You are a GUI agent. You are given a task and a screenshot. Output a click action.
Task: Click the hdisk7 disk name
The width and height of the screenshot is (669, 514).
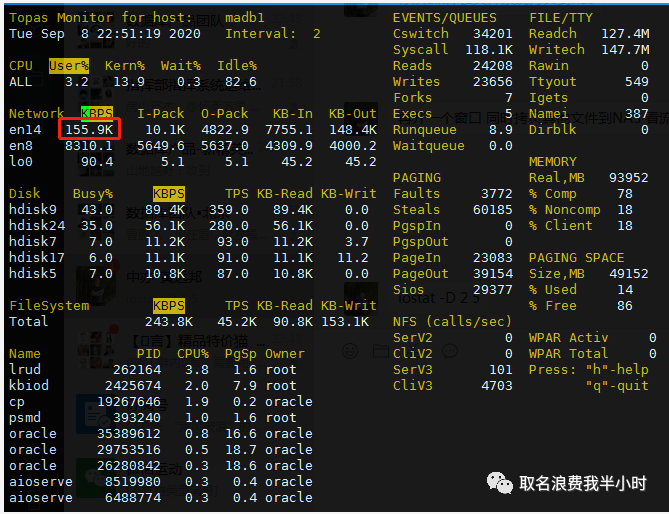(x=33, y=241)
